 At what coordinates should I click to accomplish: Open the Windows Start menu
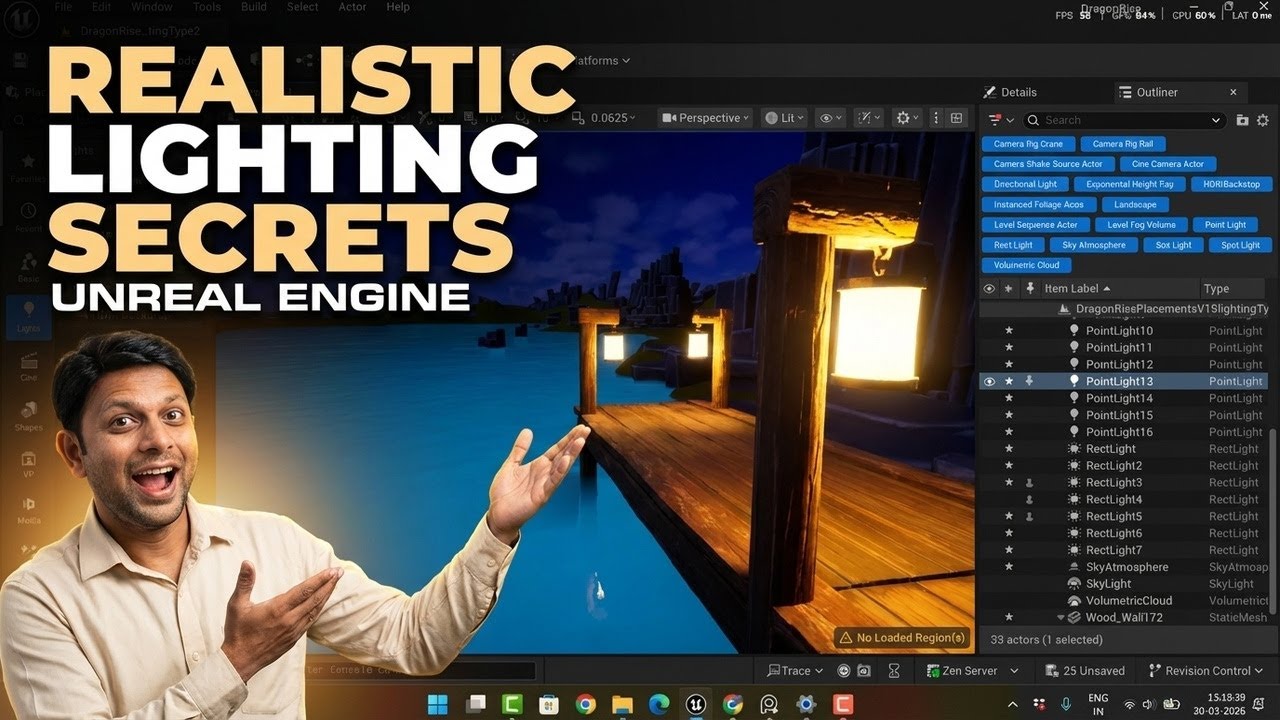click(x=438, y=704)
